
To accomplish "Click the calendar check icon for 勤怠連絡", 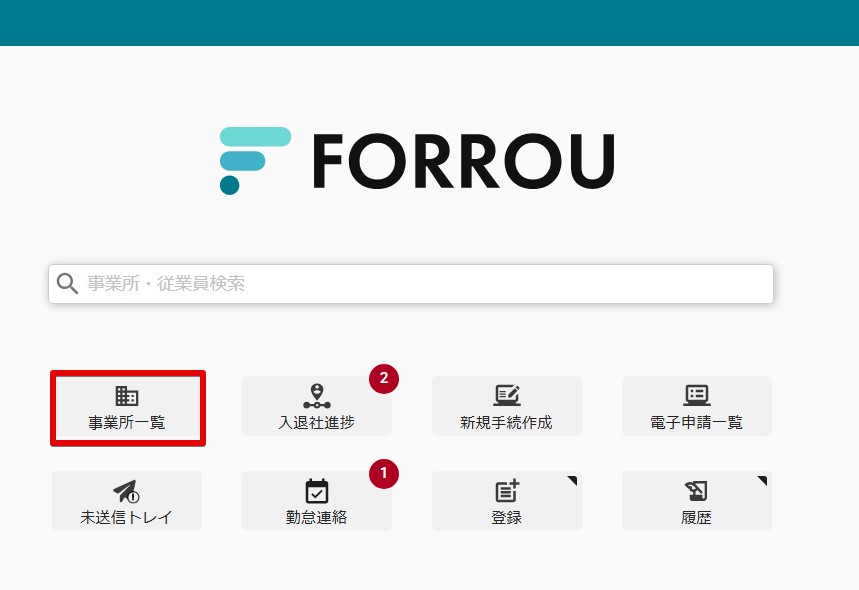I will 317,491.
